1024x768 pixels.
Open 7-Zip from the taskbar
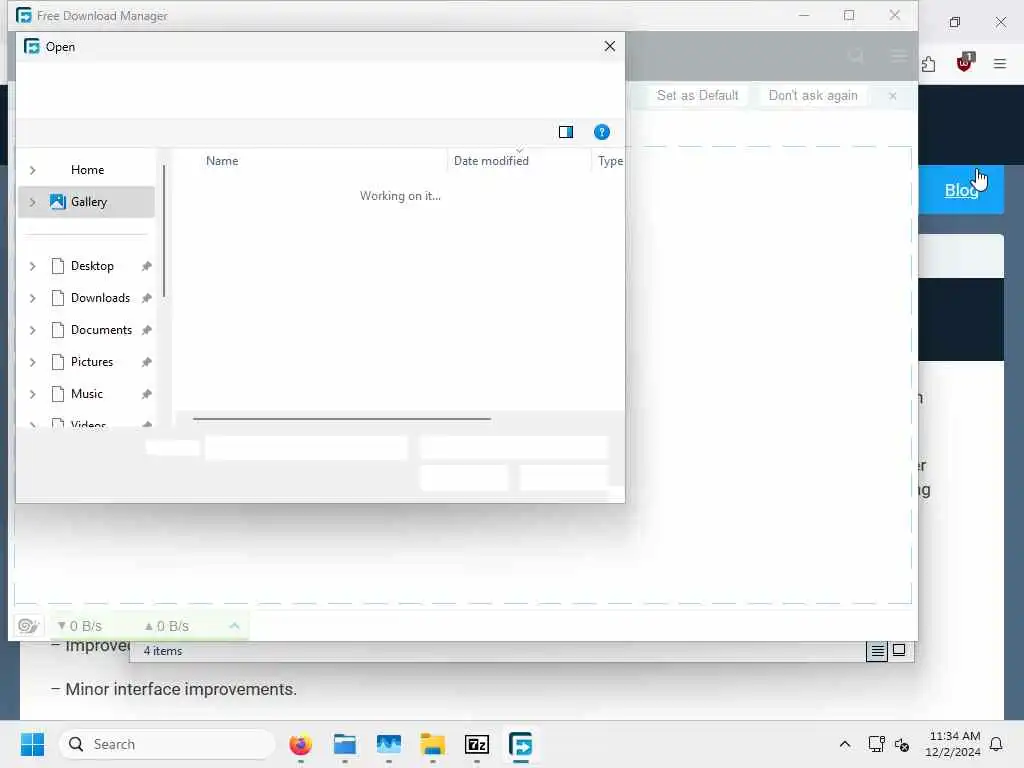[477, 744]
